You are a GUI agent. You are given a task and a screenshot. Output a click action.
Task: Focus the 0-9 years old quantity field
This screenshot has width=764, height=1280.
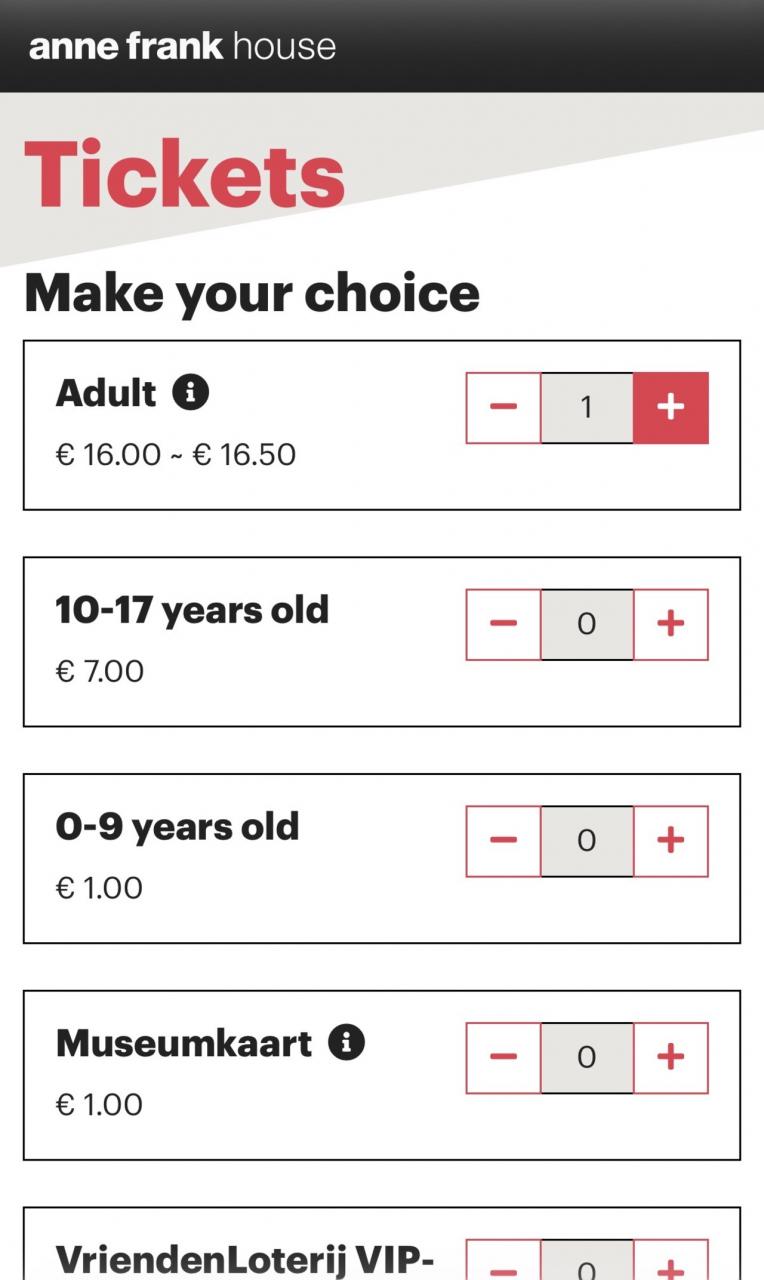586,841
